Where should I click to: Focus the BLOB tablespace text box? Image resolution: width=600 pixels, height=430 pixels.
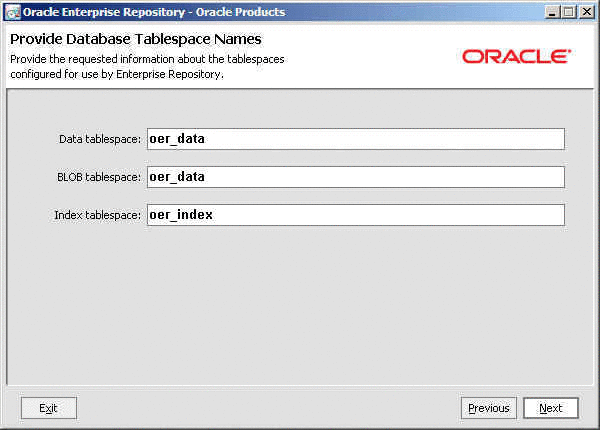(x=355, y=177)
